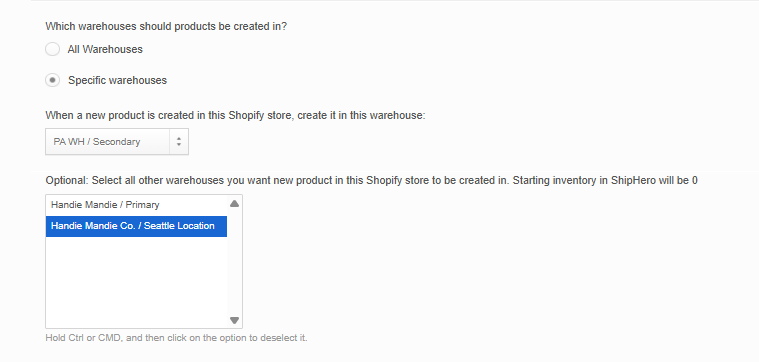Select Handie Mandie Co. / Seattle Location

click(136, 226)
